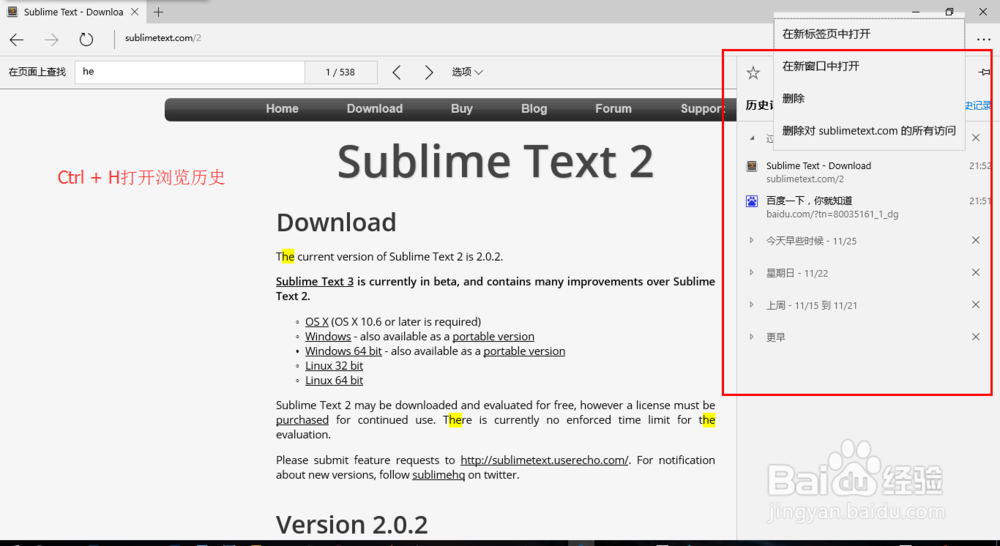The height and width of the screenshot is (546, 1000).
Task: Open a new tab with plus icon
Action: pyautogui.click(x=158, y=11)
